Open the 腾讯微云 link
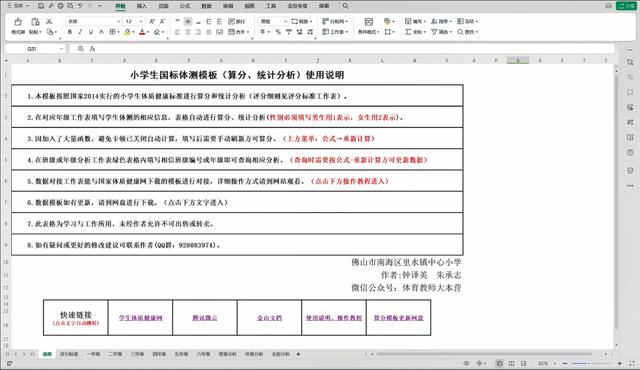This screenshot has width=640, height=370. [205, 318]
